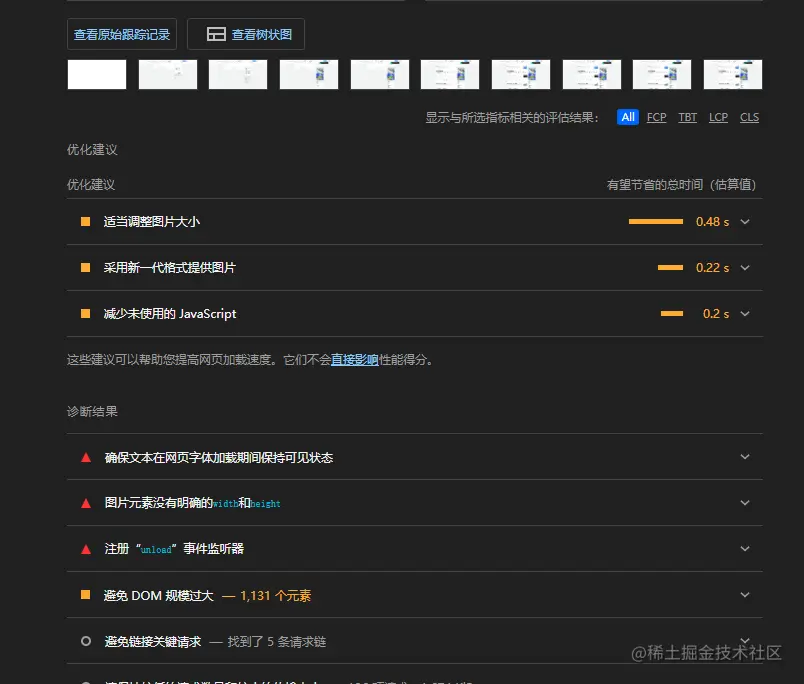
Task: Click the 0.48 s savings bar
Action: (656, 222)
